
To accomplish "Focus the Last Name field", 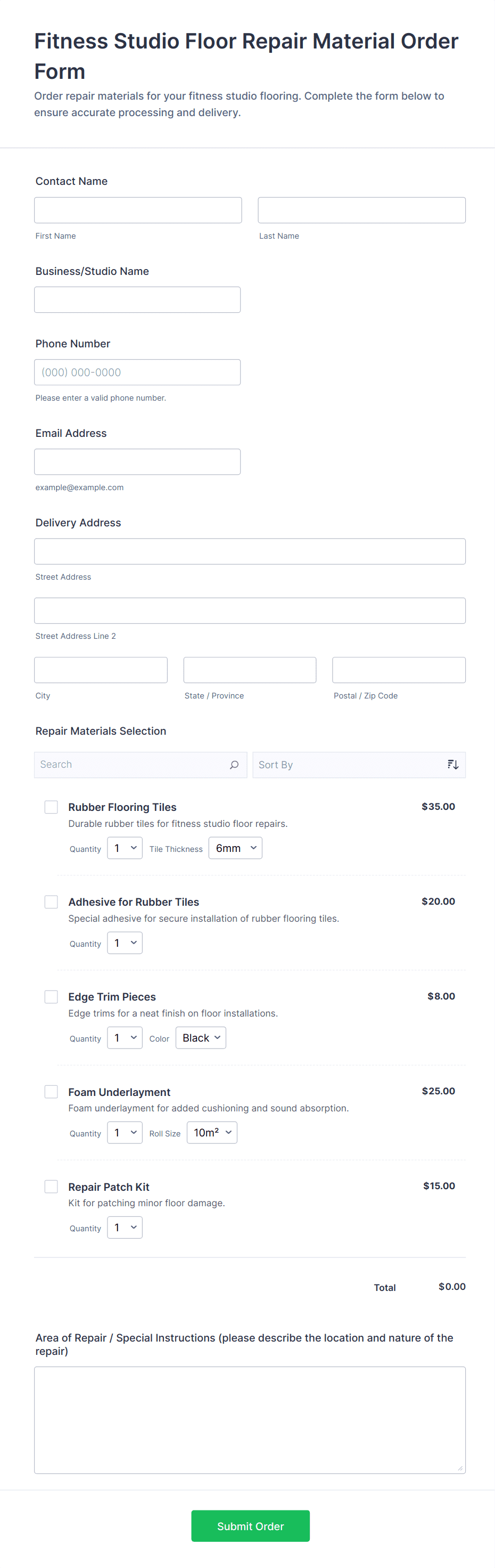I will click(x=361, y=210).
